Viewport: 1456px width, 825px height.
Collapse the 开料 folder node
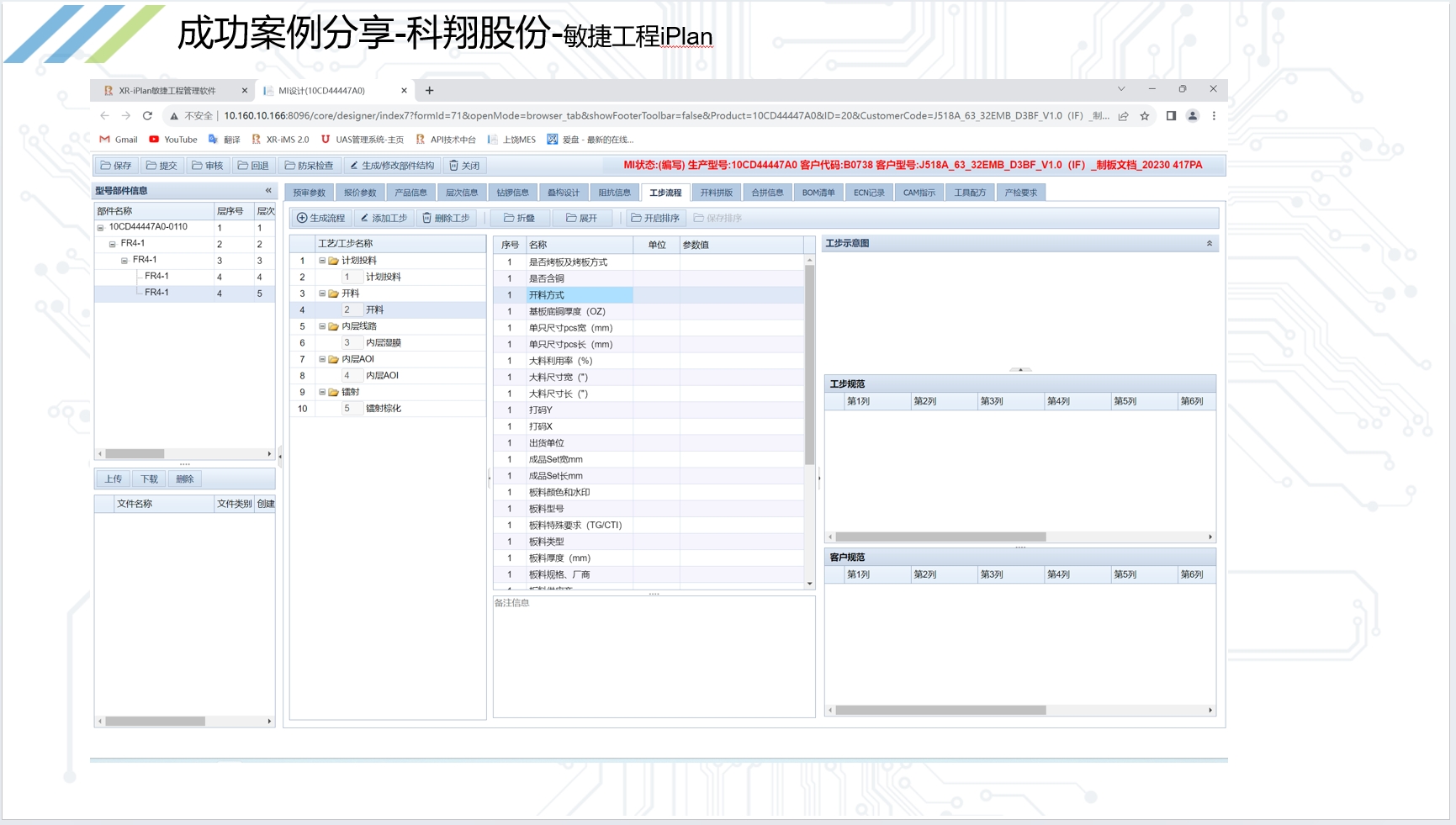pos(321,294)
